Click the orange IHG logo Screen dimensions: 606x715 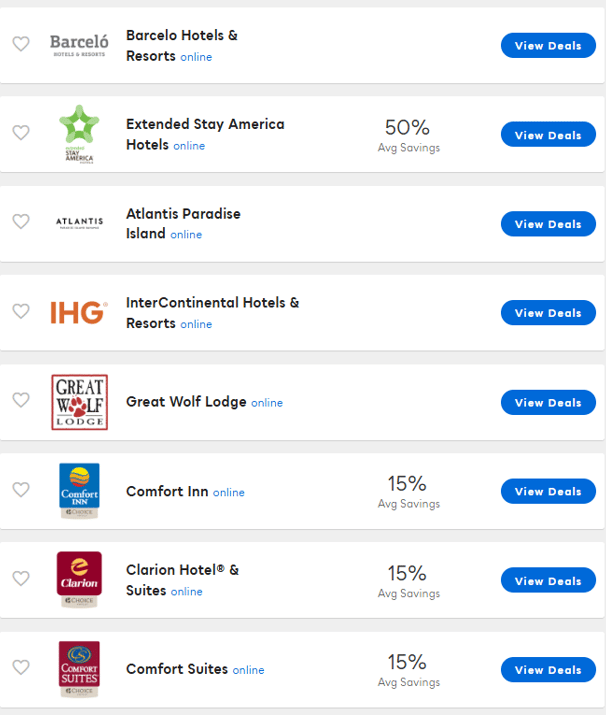coord(79,312)
